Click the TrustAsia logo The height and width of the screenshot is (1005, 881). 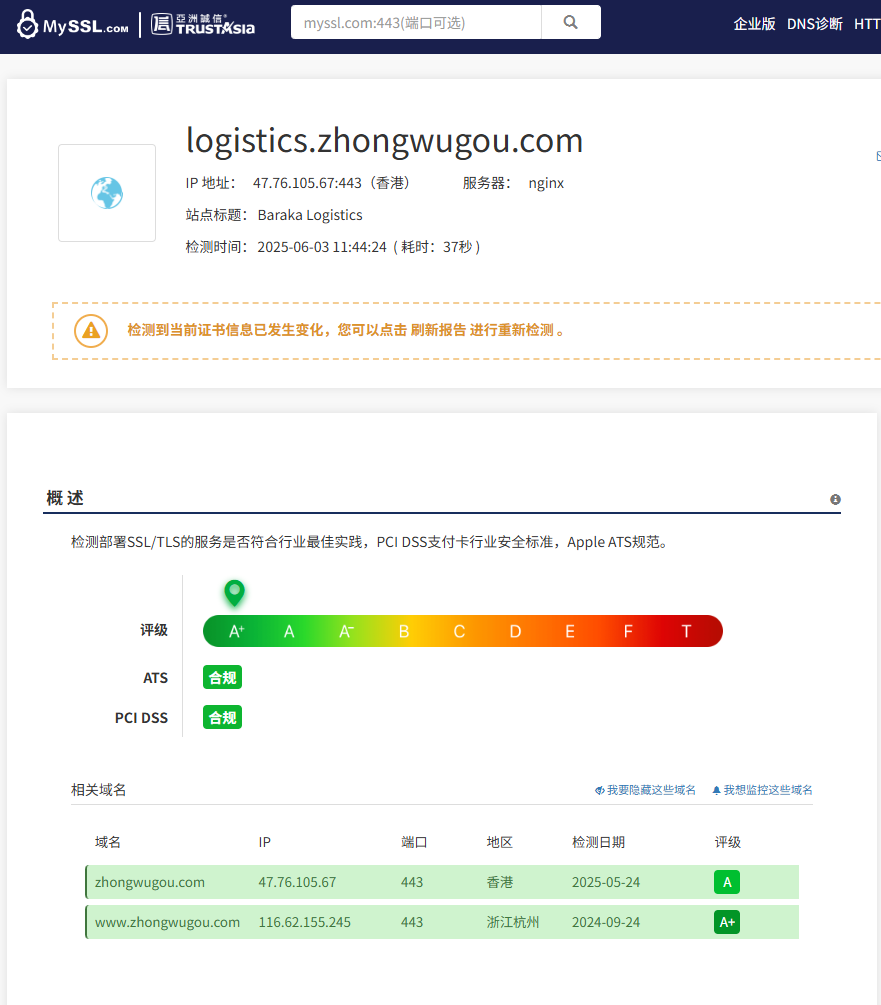(x=202, y=24)
